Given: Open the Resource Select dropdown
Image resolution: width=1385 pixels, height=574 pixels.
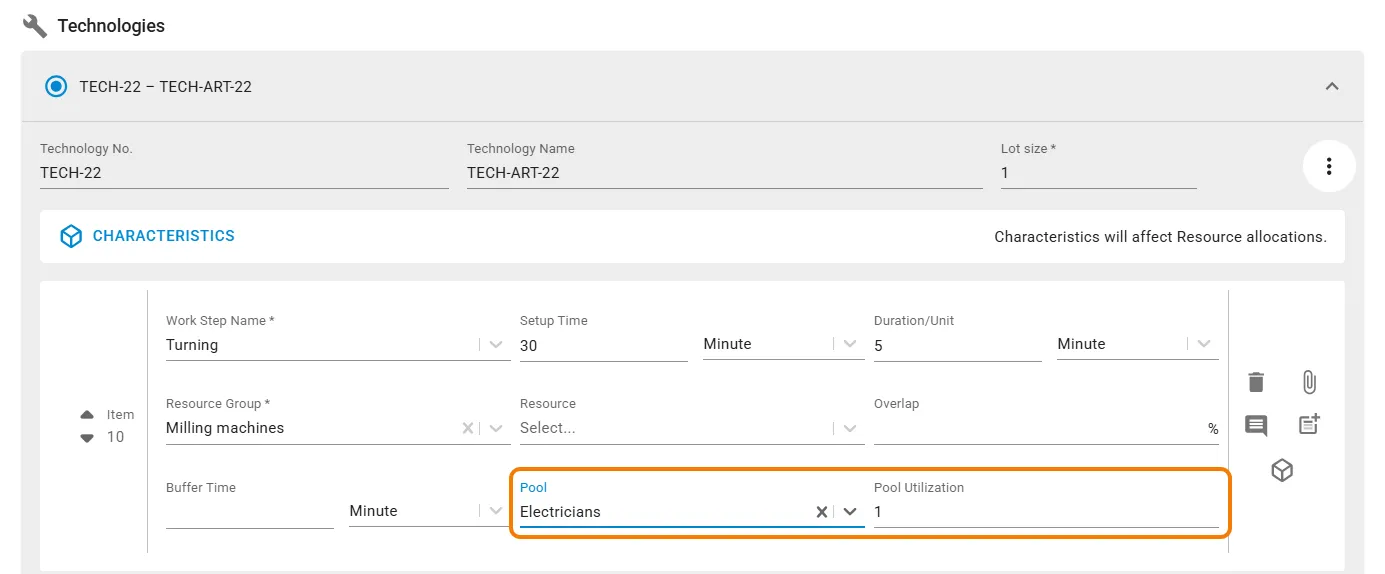Looking at the screenshot, I should click(850, 428).
